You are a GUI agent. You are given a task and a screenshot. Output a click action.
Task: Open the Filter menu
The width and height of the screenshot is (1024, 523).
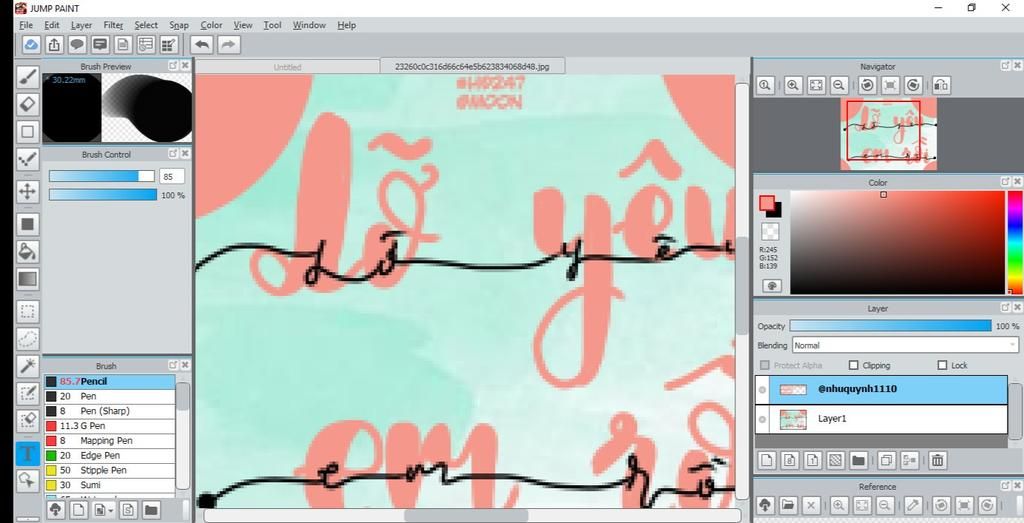click(x=114, y=25)
